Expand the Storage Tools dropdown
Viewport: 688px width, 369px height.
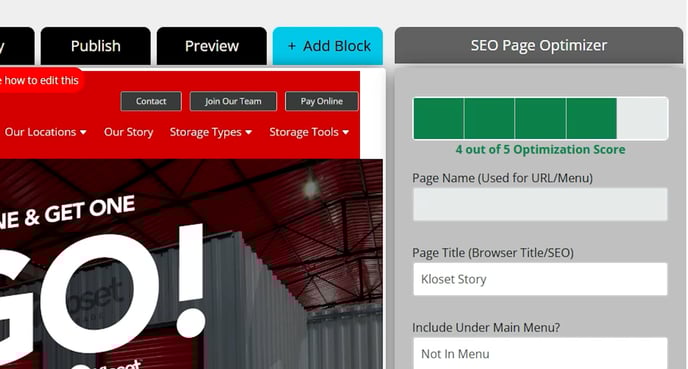tap(309, 132)
